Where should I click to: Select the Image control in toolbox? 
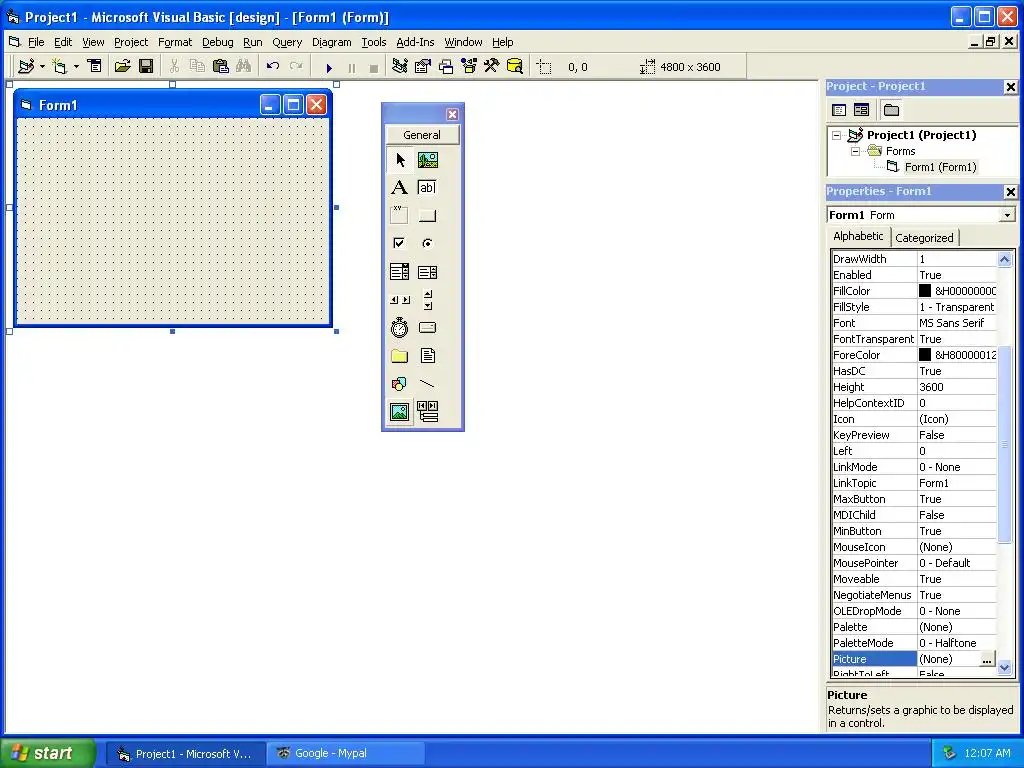400,411
